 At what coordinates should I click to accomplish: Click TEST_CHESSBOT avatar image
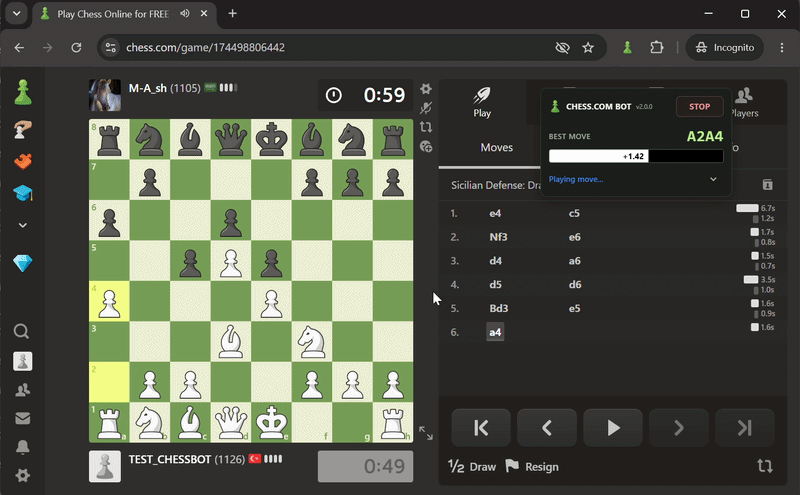(x=105, y=466)
